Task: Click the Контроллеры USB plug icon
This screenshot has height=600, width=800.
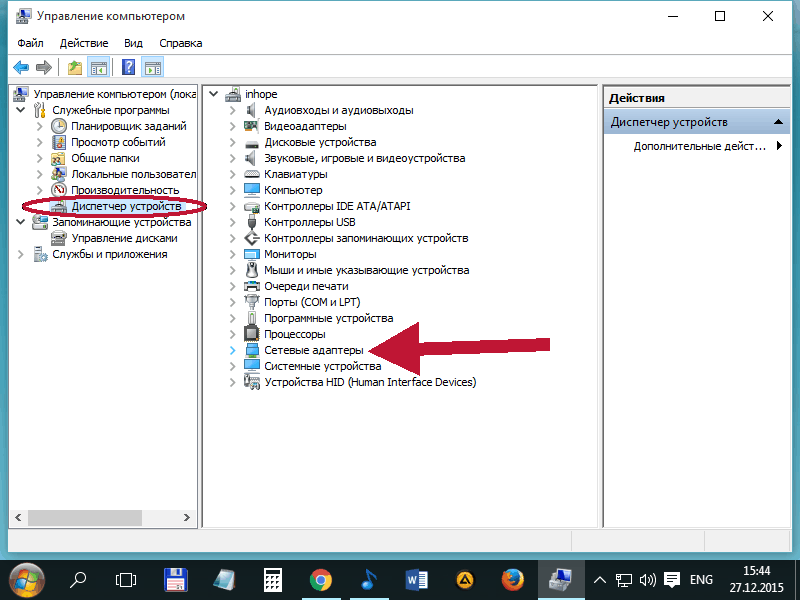Action: tap(252, 222)
